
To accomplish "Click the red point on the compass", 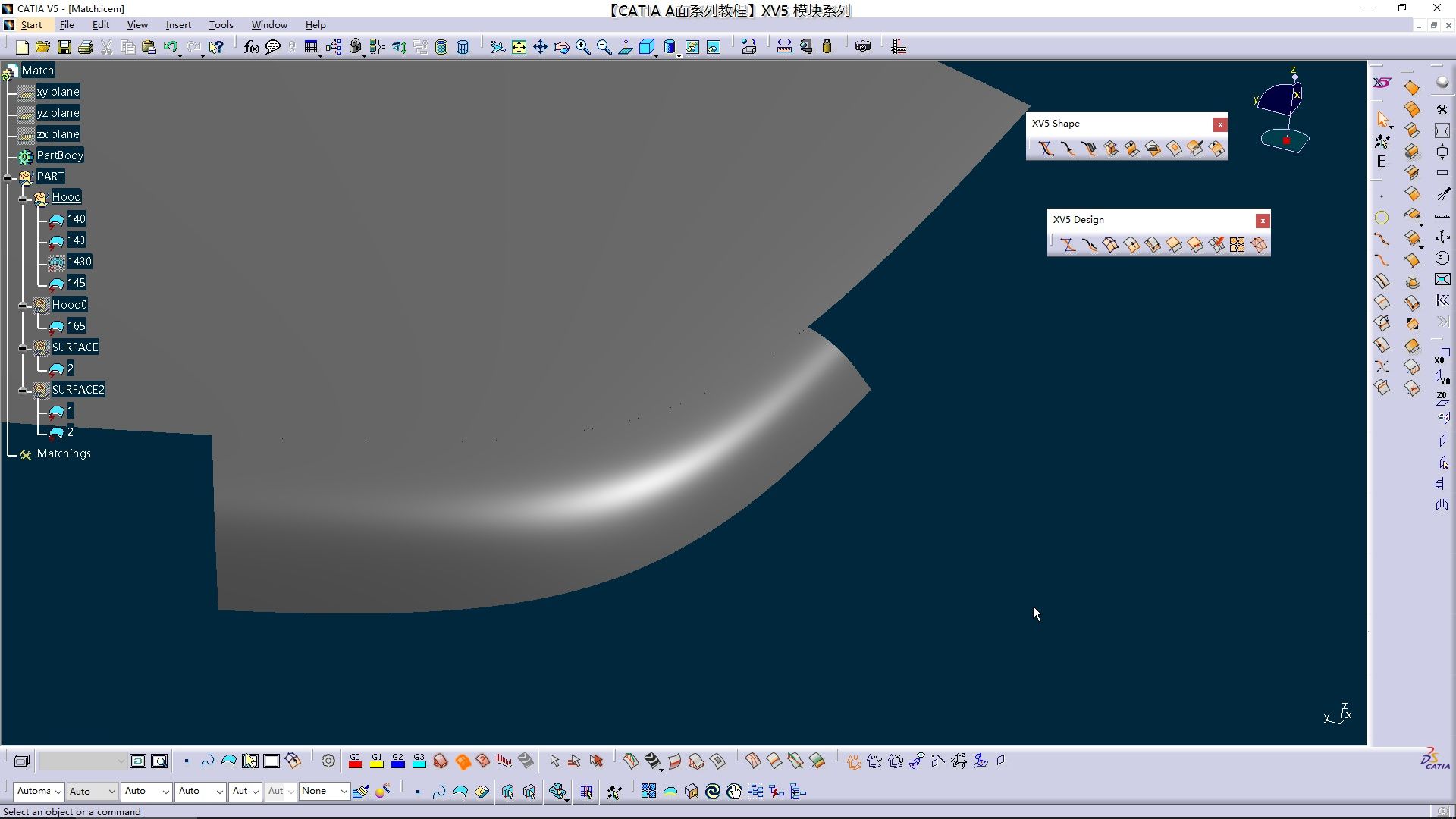I will point(1286,140).
